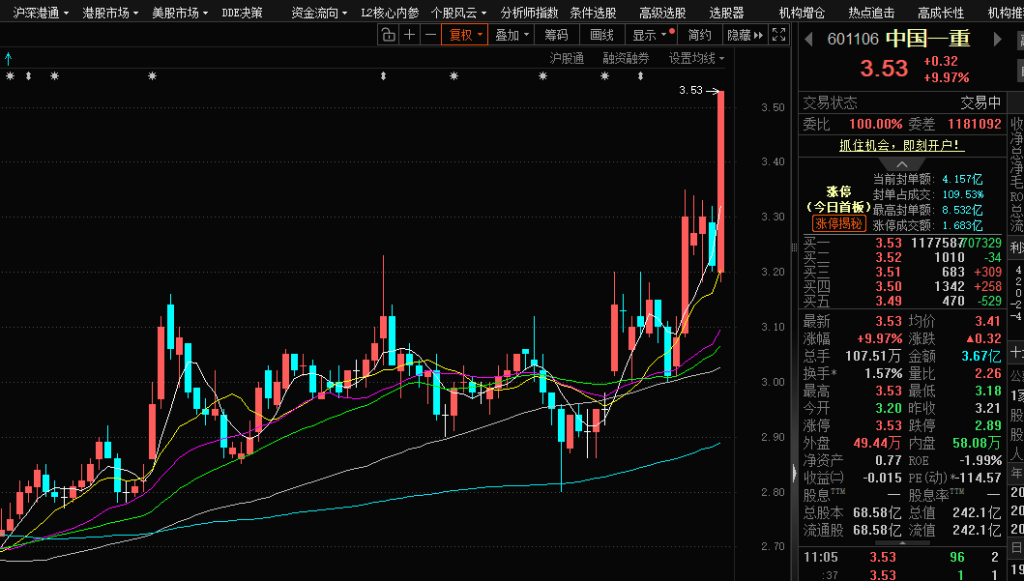
Task: Open the 复权 dropdown
Action: click(x=466, y=35)
